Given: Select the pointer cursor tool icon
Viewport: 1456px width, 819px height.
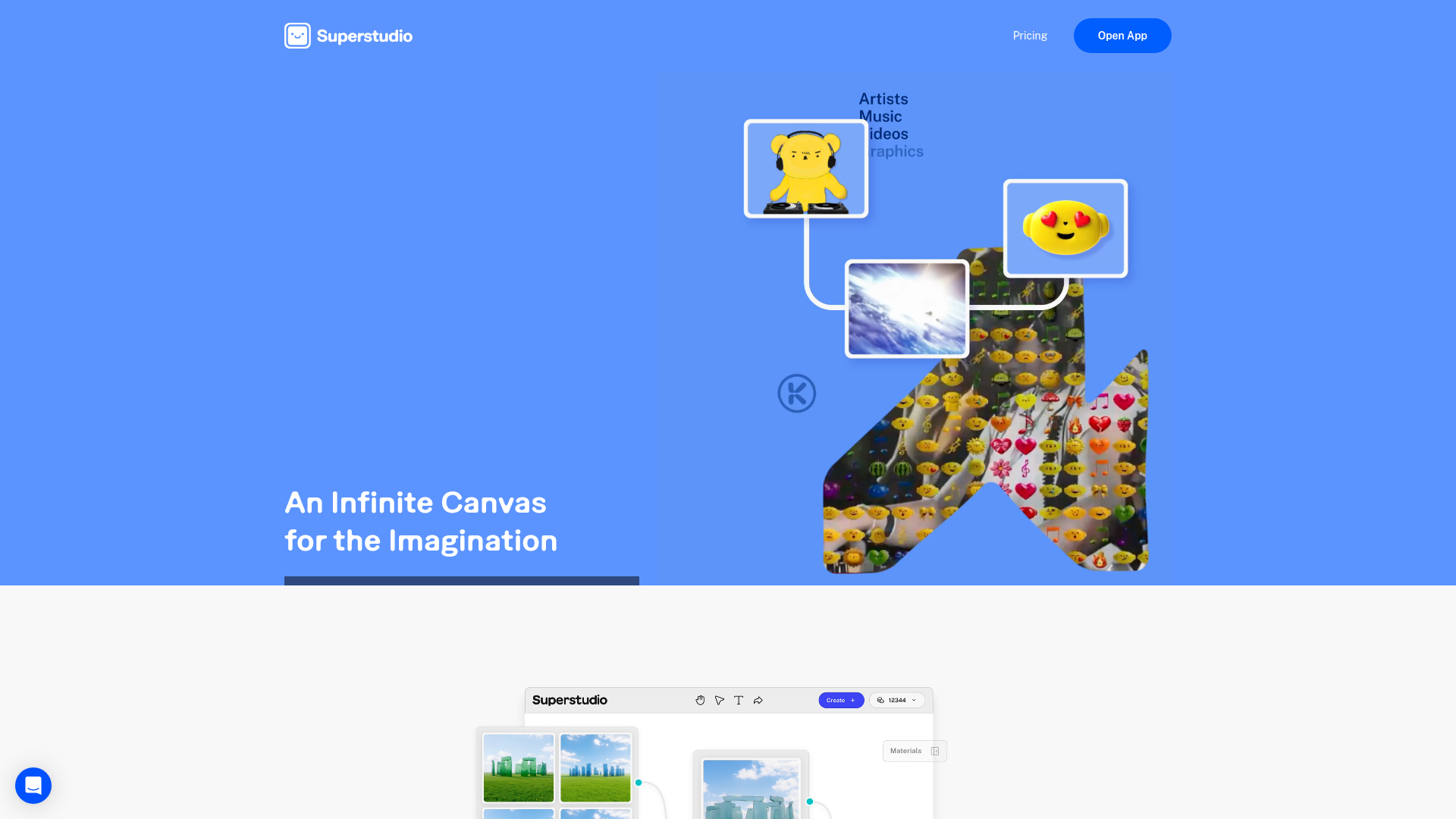Looking at the screenshot, I should pyautogui.click(x=720, y=700).
